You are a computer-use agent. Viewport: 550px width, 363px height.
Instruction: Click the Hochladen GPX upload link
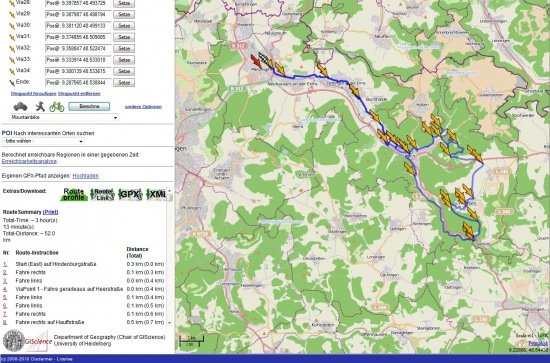[86, 176]
